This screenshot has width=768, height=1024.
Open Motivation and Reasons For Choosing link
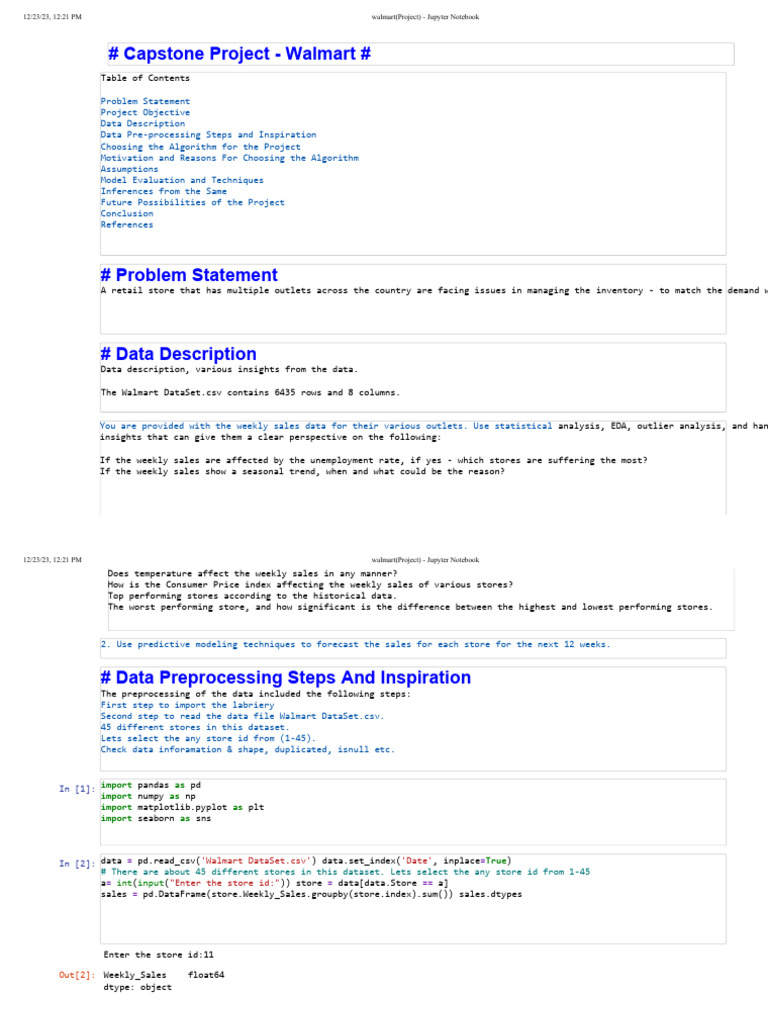(229, 158)
